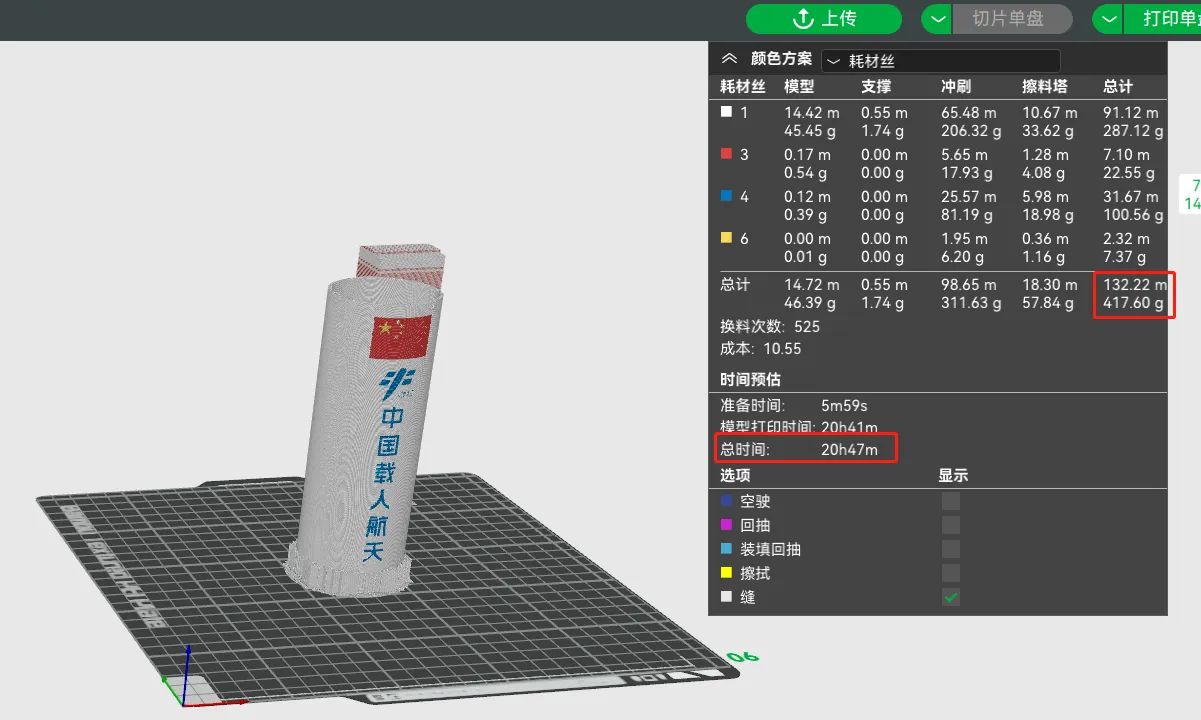Click the 46.39 g total model value
This screenshot has height=720, width=1201.
pyautogui.click(x=810, y=303)
